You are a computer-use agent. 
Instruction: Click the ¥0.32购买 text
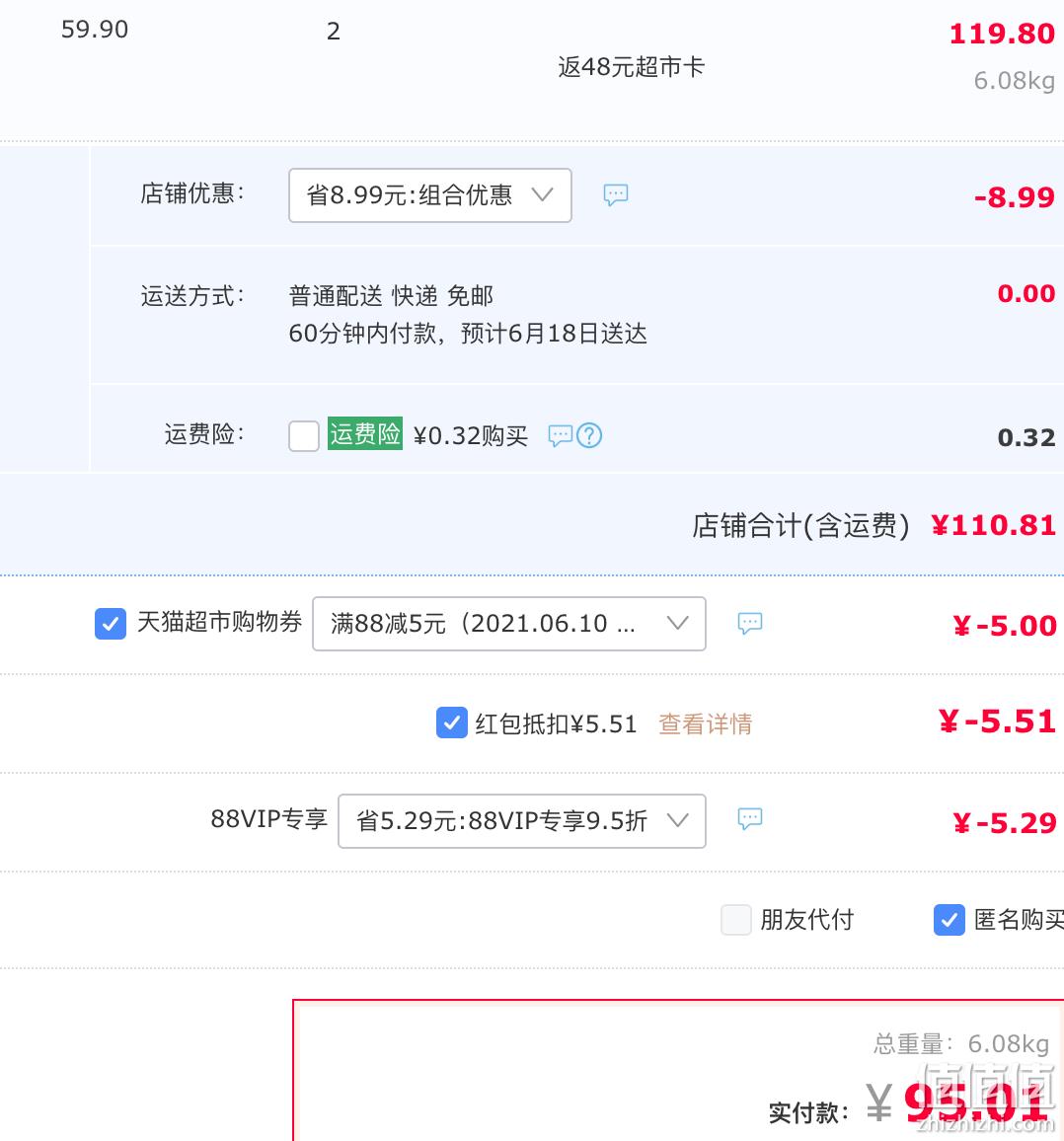tap(470, 436)
